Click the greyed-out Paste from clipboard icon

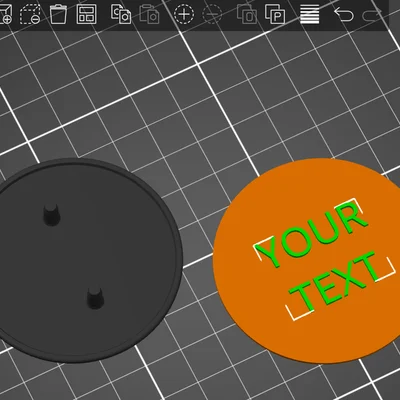149,14
